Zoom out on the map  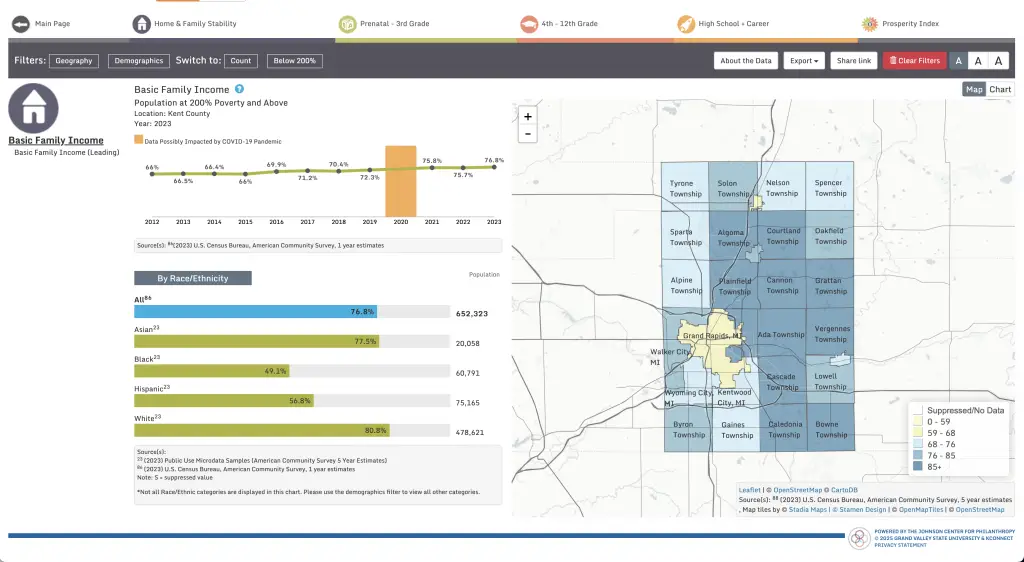pyautogui.click(x=528, y=134)
